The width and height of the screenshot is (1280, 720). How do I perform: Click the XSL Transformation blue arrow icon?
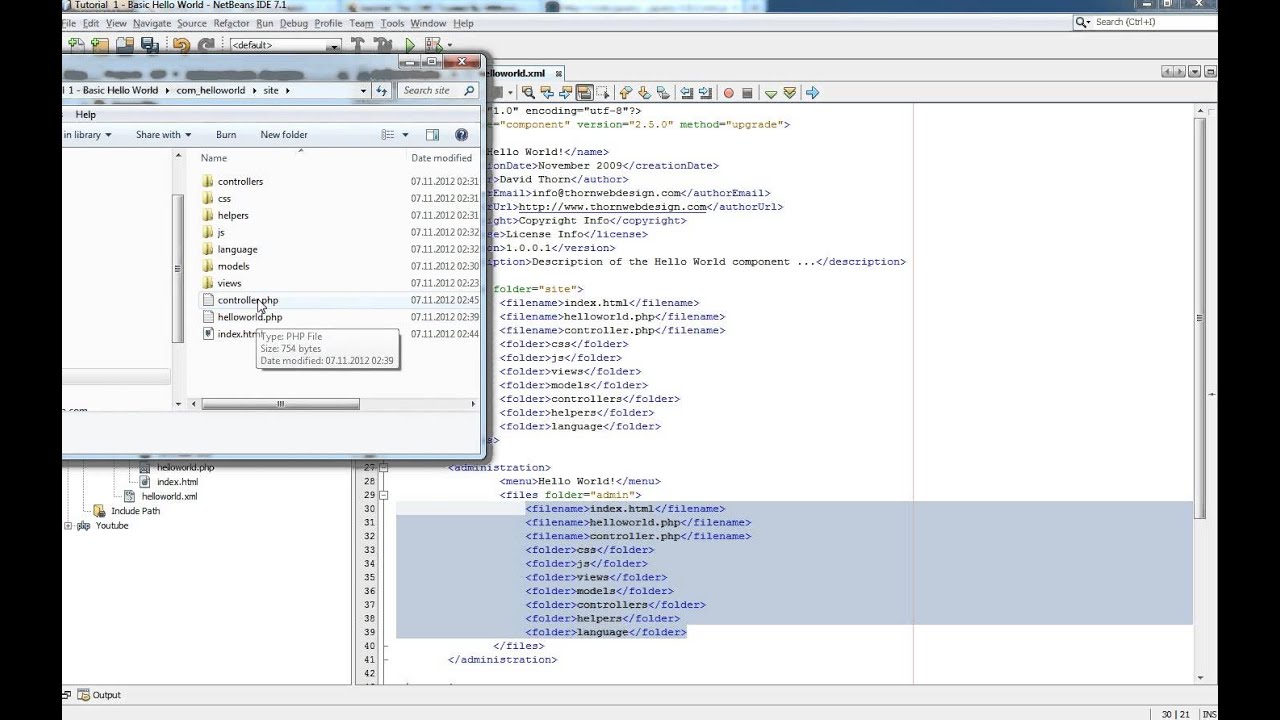tap(812, 93)
